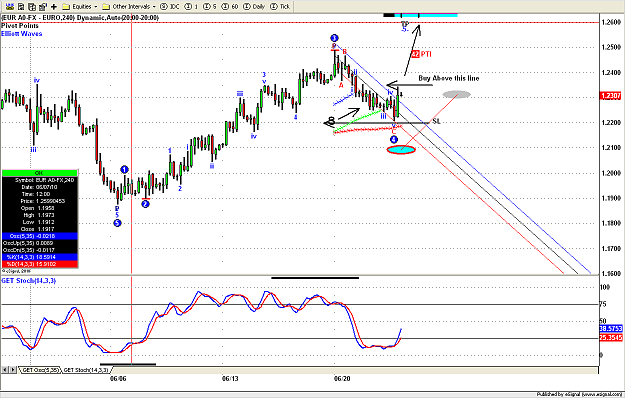Click the Buy Above this line annotation
Screen dimensions: 625x398
[449, 78]
